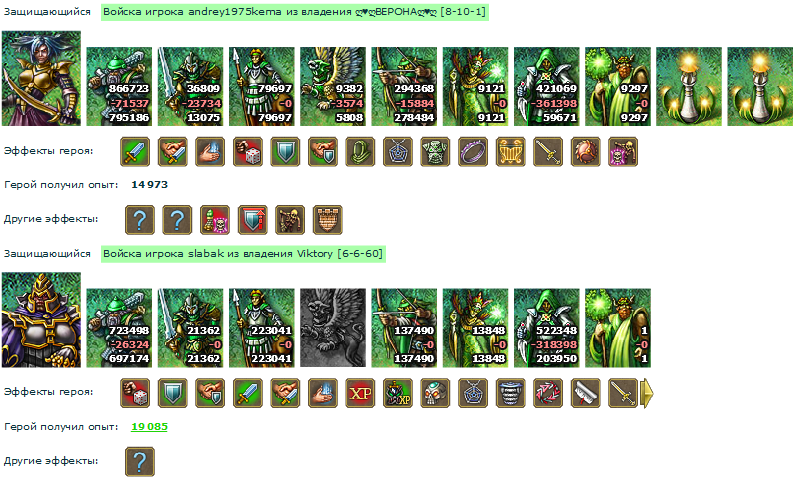797x480 pixels.
Task: Click the knight with XP icon
Action: [398, 393]
